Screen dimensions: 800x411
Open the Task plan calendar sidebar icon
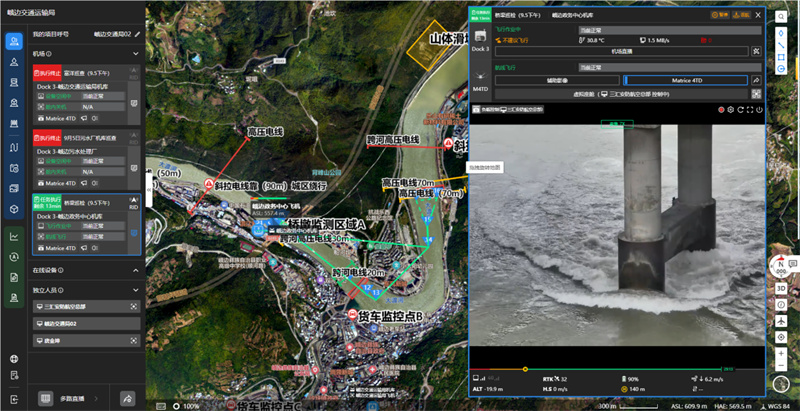[14, 168]
